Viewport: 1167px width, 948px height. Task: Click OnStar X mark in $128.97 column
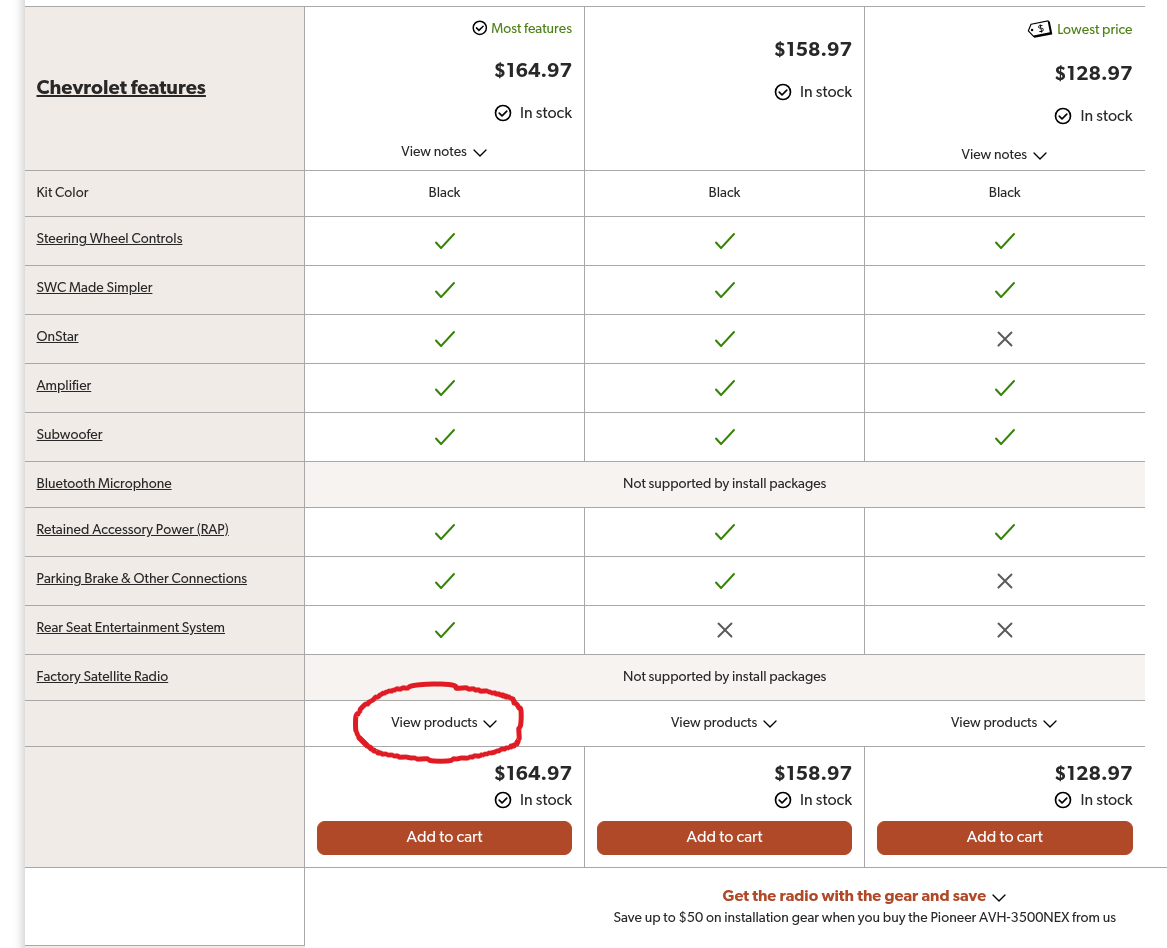coord(1004,339)
